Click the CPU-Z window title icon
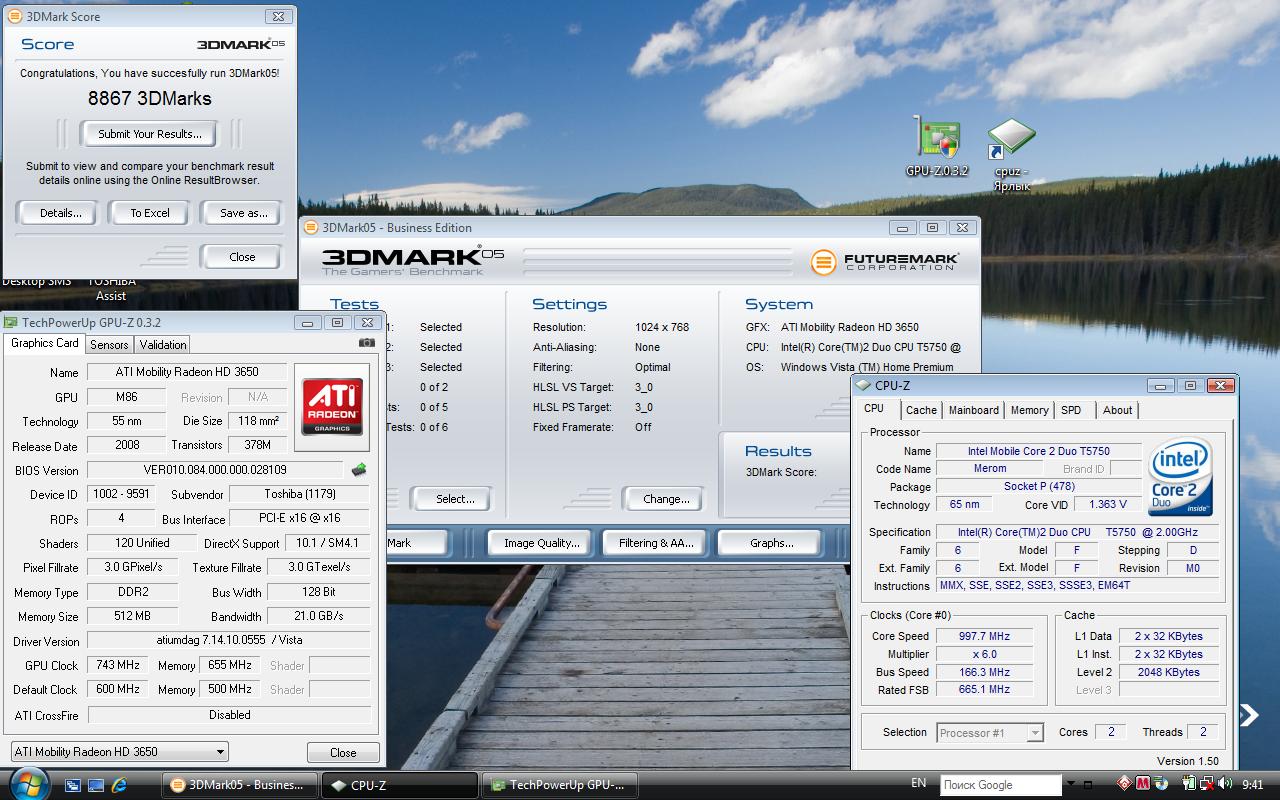This screenshot has height=800, width=1280. point(863,385)
